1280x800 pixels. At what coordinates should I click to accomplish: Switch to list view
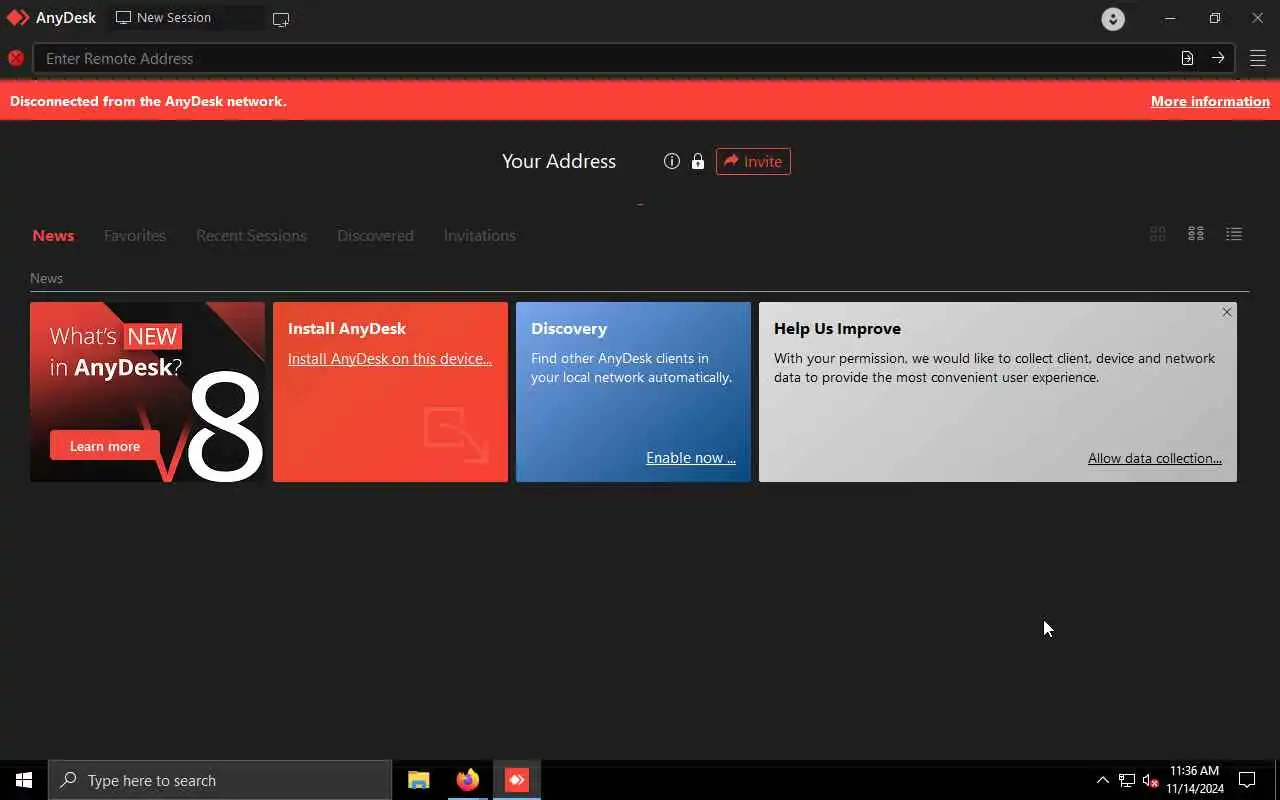(1234, 233)
